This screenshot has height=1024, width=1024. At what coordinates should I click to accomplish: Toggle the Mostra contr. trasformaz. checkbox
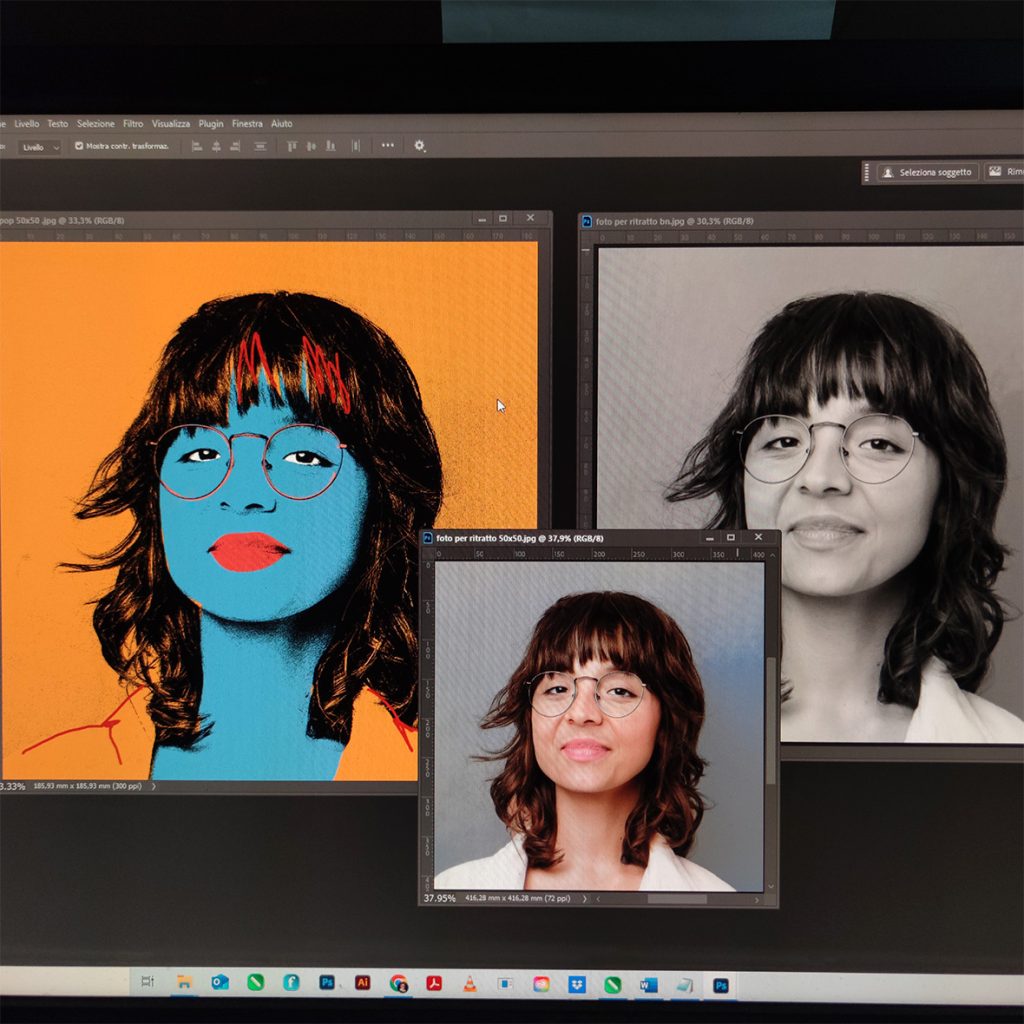coord(79,146)
